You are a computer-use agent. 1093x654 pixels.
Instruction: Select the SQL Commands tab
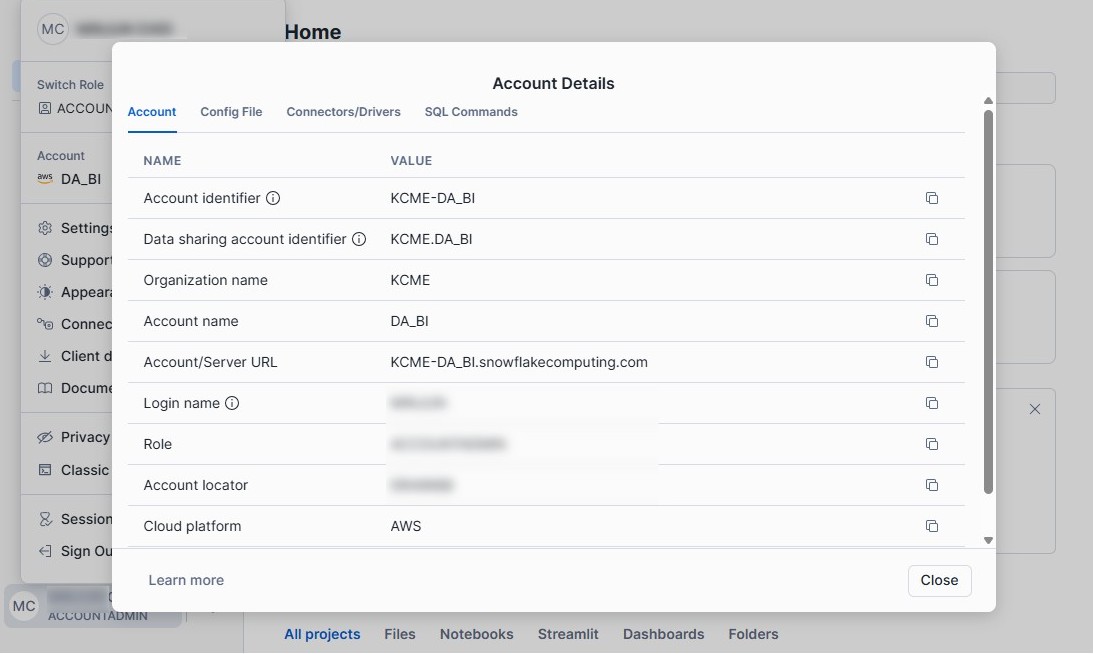(x=471, y=112)
